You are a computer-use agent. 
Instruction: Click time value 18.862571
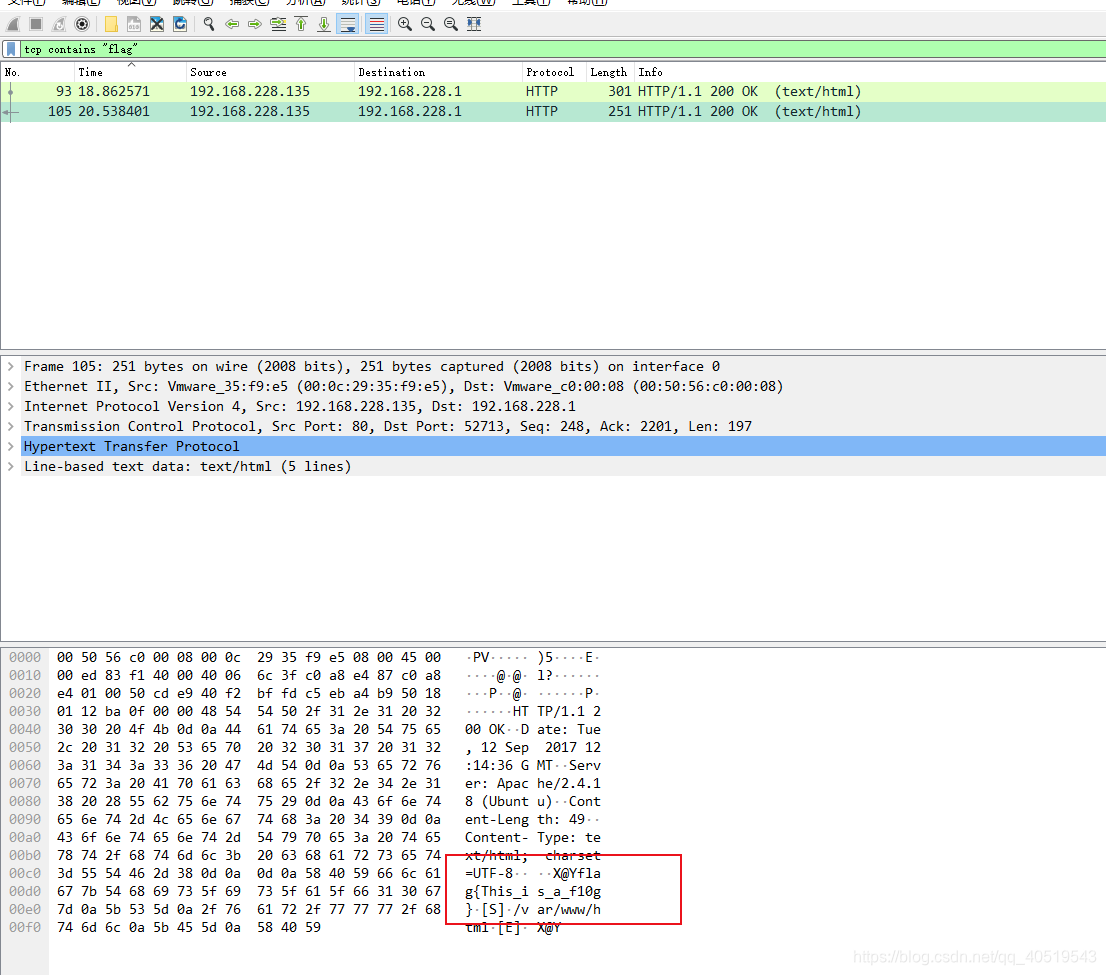(x=114, y=92)
